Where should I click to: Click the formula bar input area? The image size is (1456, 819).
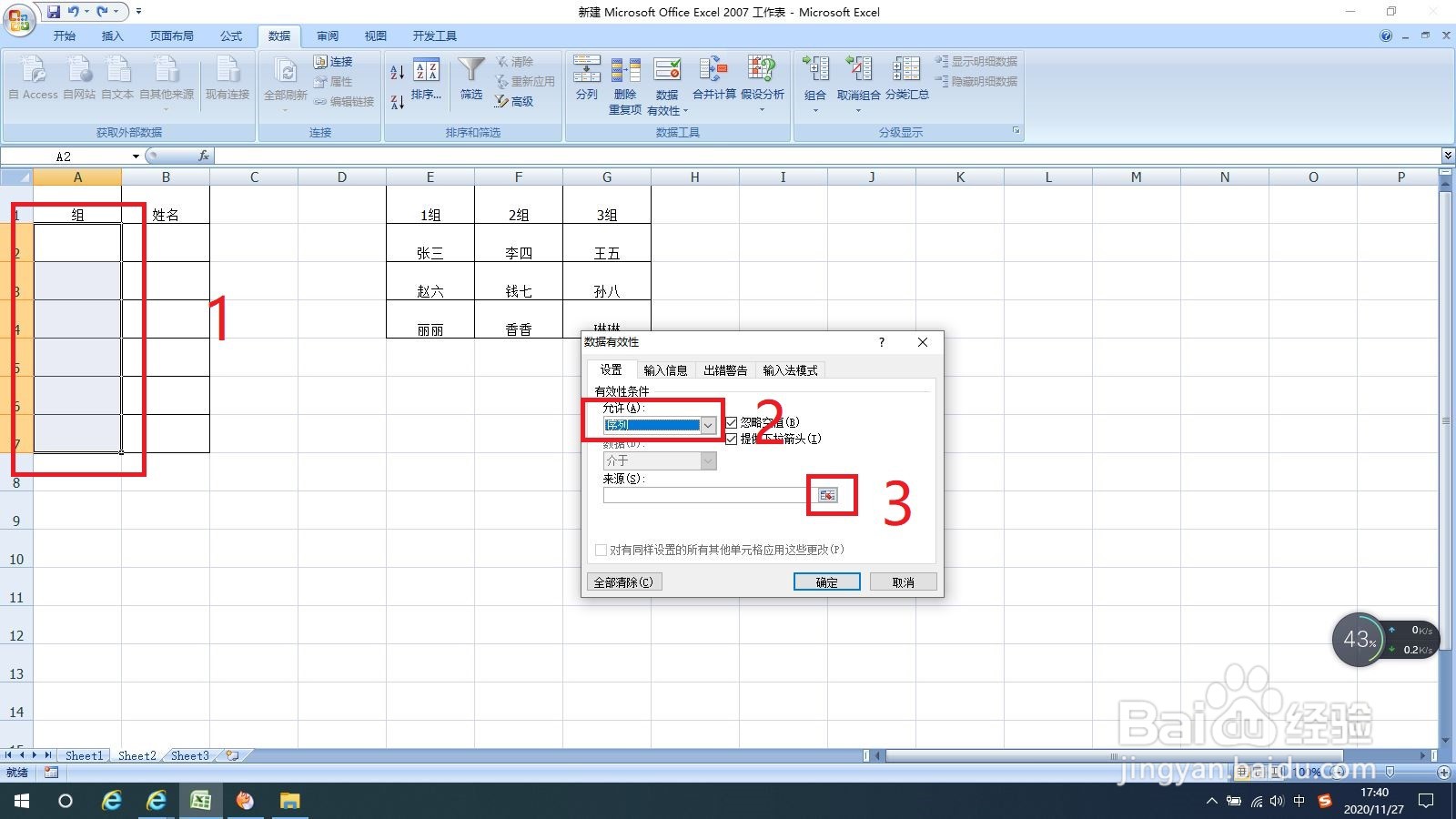click(828, 156)
